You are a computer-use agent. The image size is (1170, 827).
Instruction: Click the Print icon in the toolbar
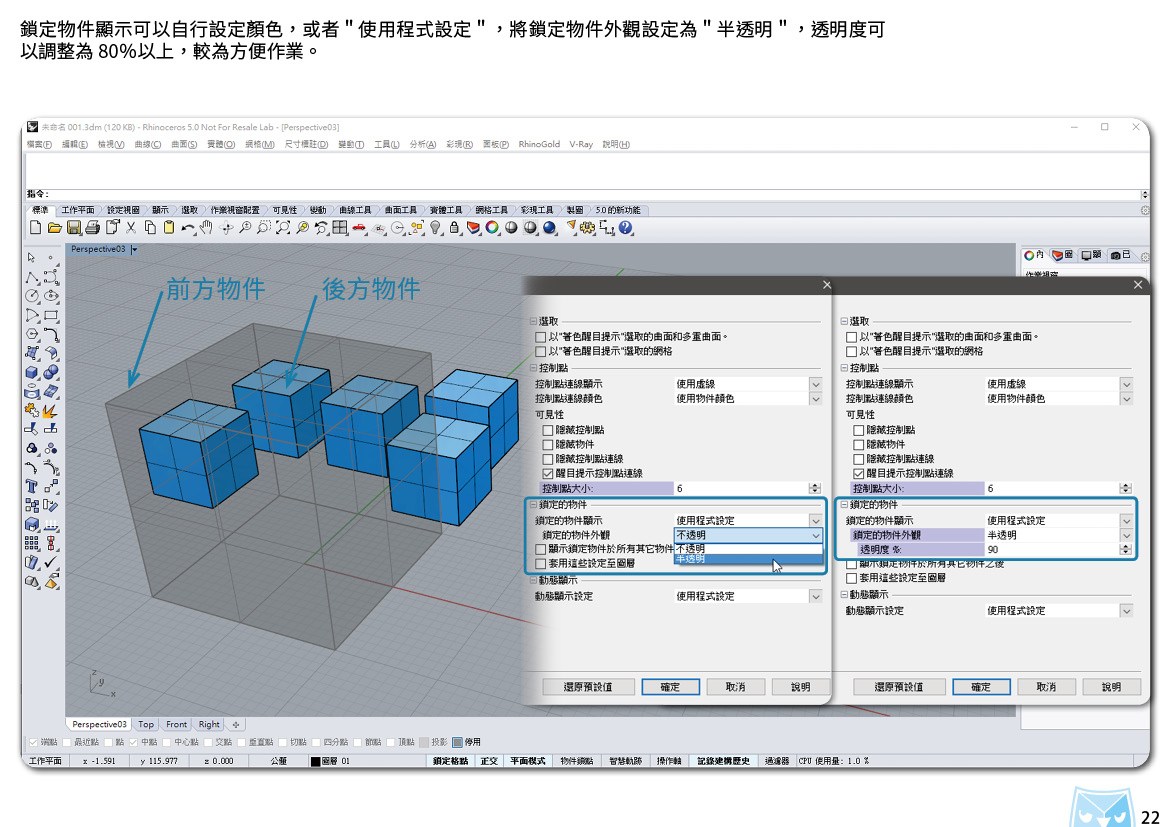click(x=93, y=228)
